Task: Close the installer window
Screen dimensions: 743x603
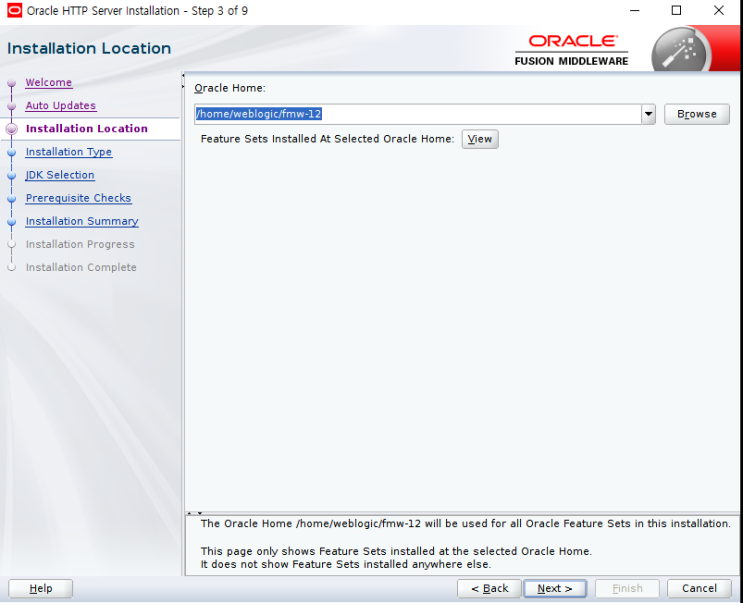Action: (x=719, y=10)
